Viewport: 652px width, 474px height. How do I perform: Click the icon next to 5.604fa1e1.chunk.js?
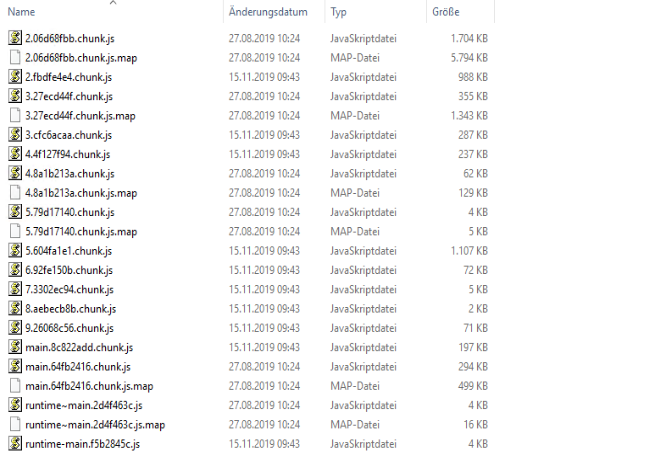15,250
